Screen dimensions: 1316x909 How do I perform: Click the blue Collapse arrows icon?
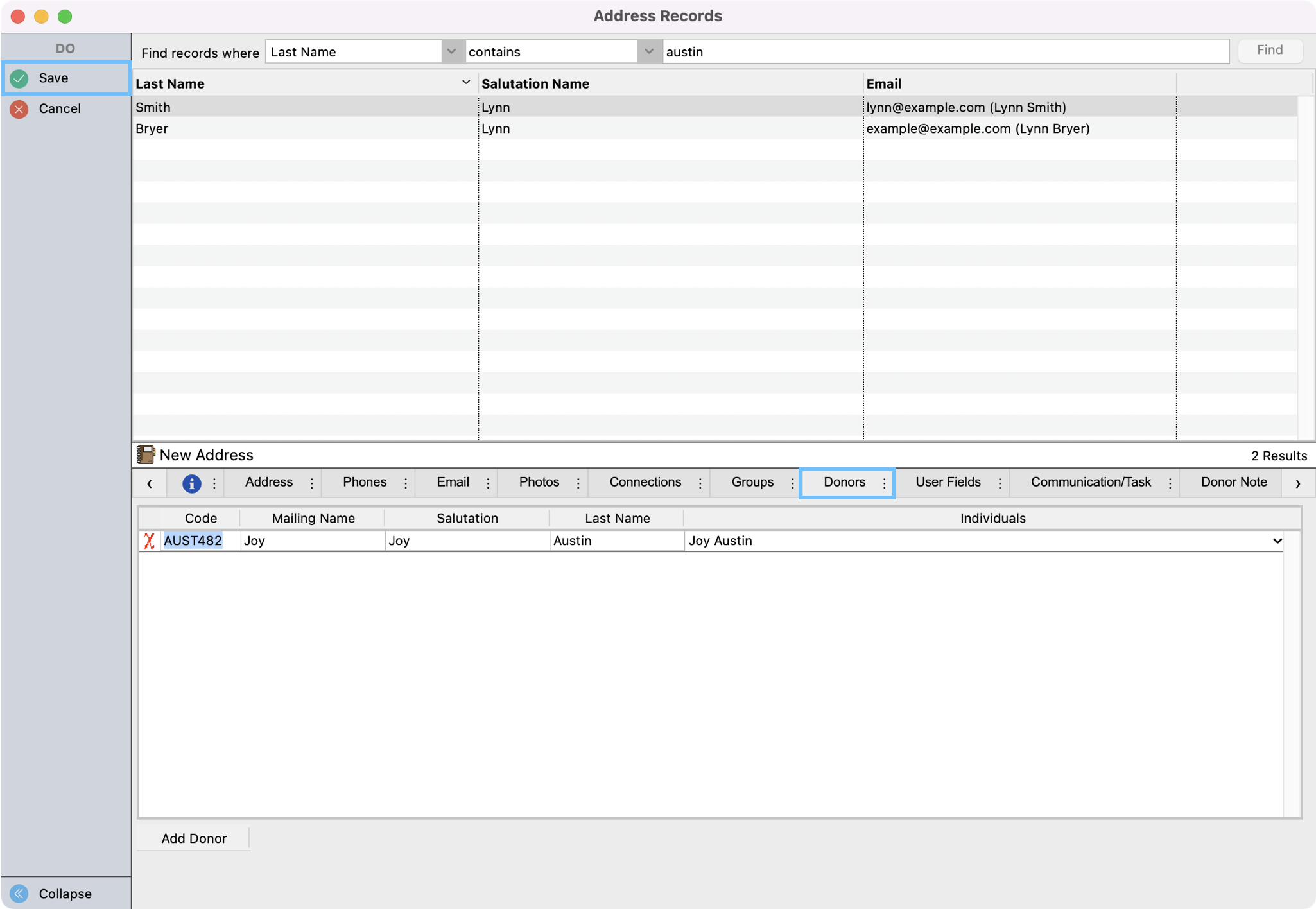tap(19, 893)
